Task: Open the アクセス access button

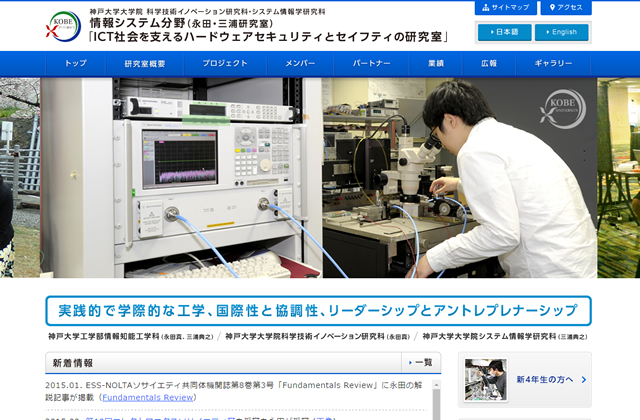Action: (x=566, y=7)
